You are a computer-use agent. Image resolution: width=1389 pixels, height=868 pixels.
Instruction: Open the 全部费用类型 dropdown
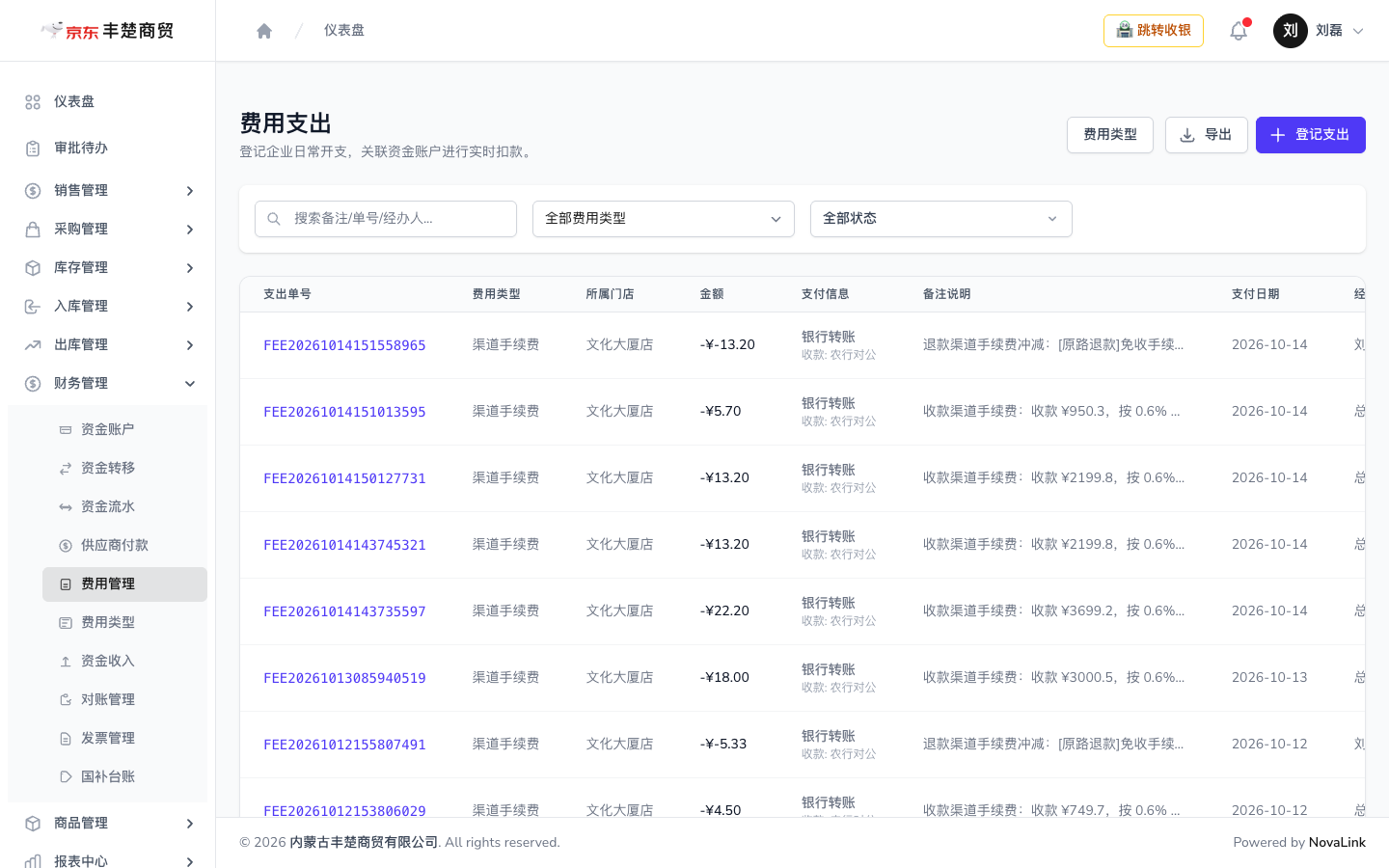click(664, 219)
